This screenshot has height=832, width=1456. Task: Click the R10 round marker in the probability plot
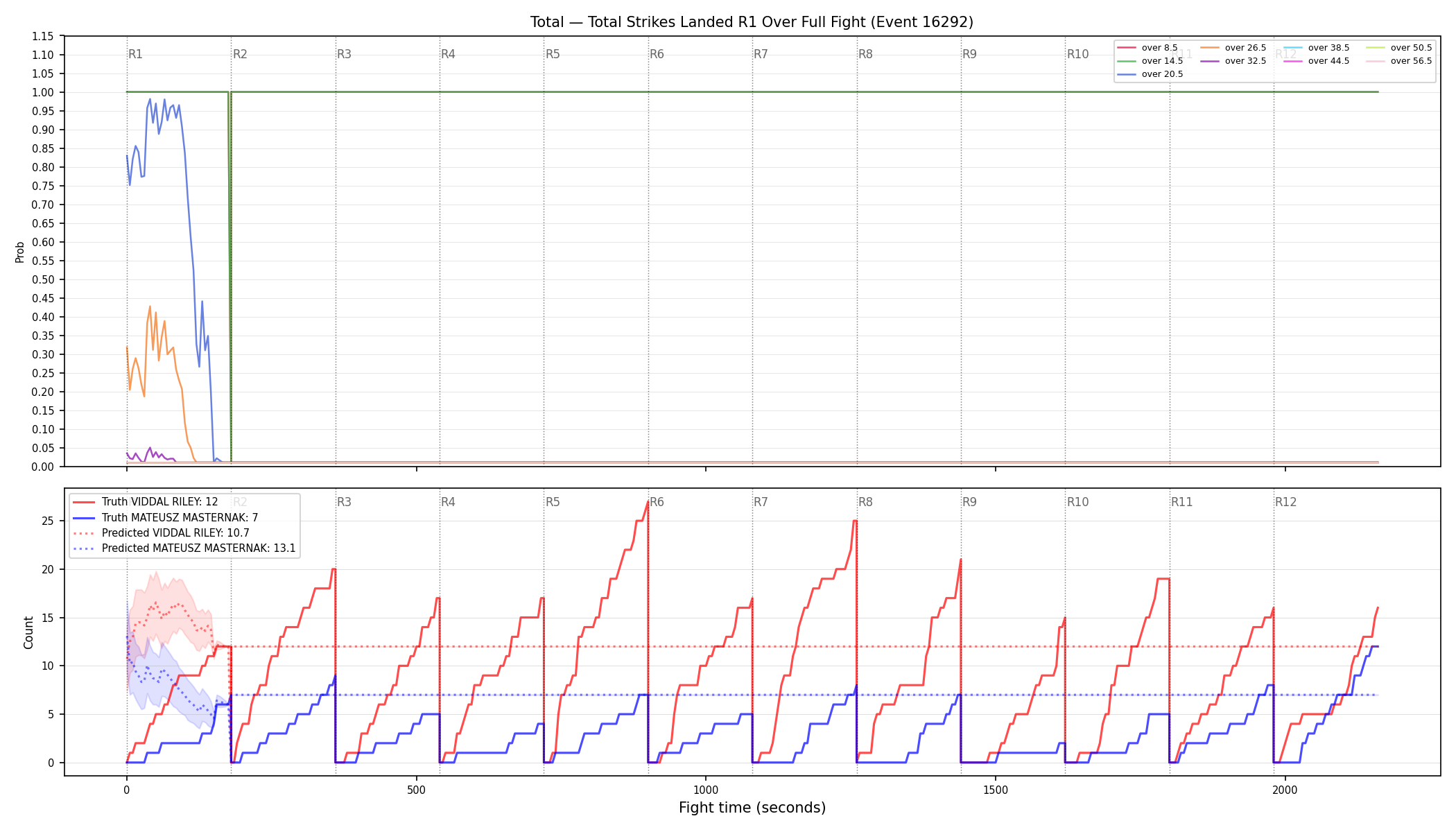[1077, 54]
